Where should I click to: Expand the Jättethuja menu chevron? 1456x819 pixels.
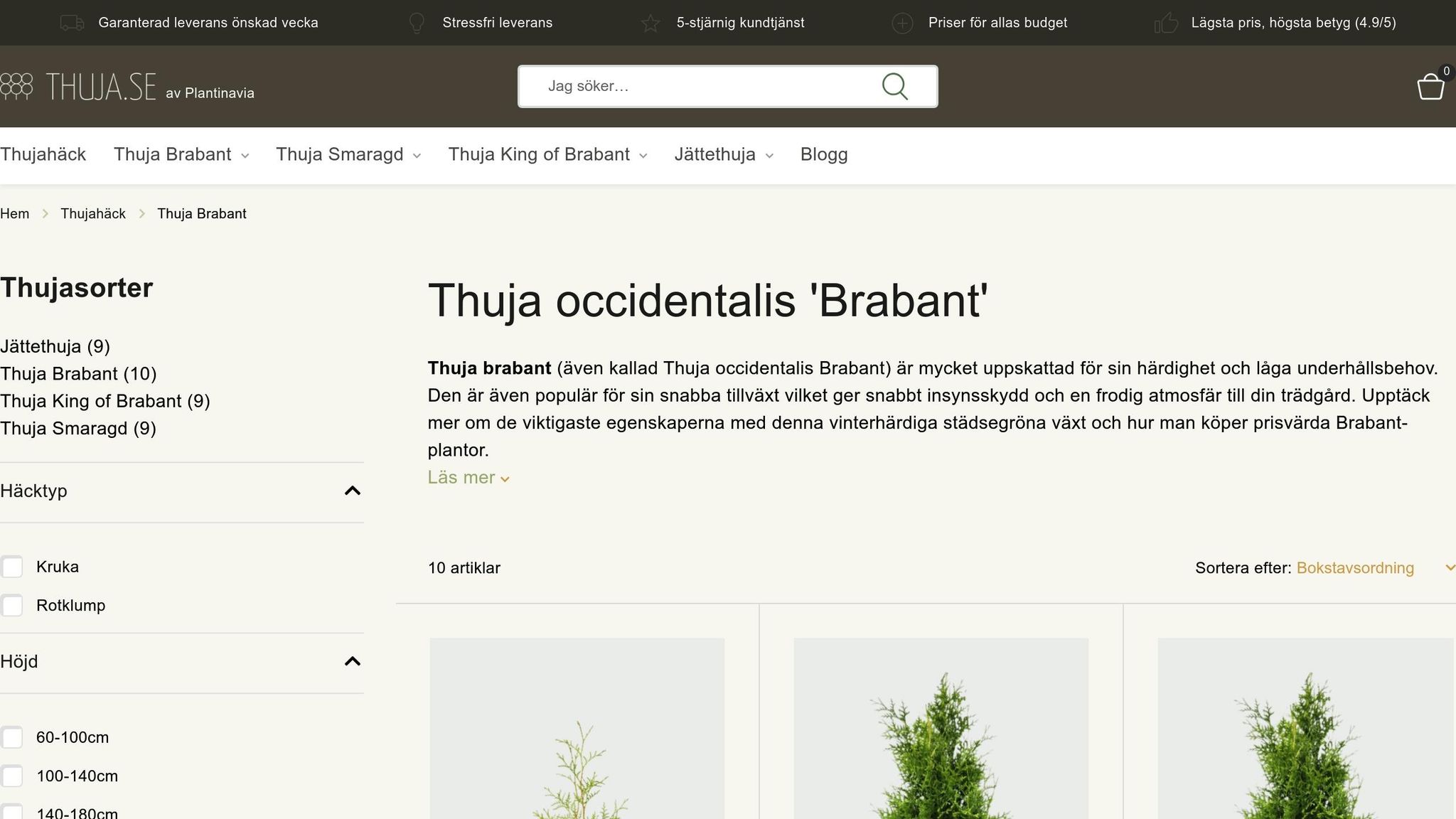tap(769, 156)
